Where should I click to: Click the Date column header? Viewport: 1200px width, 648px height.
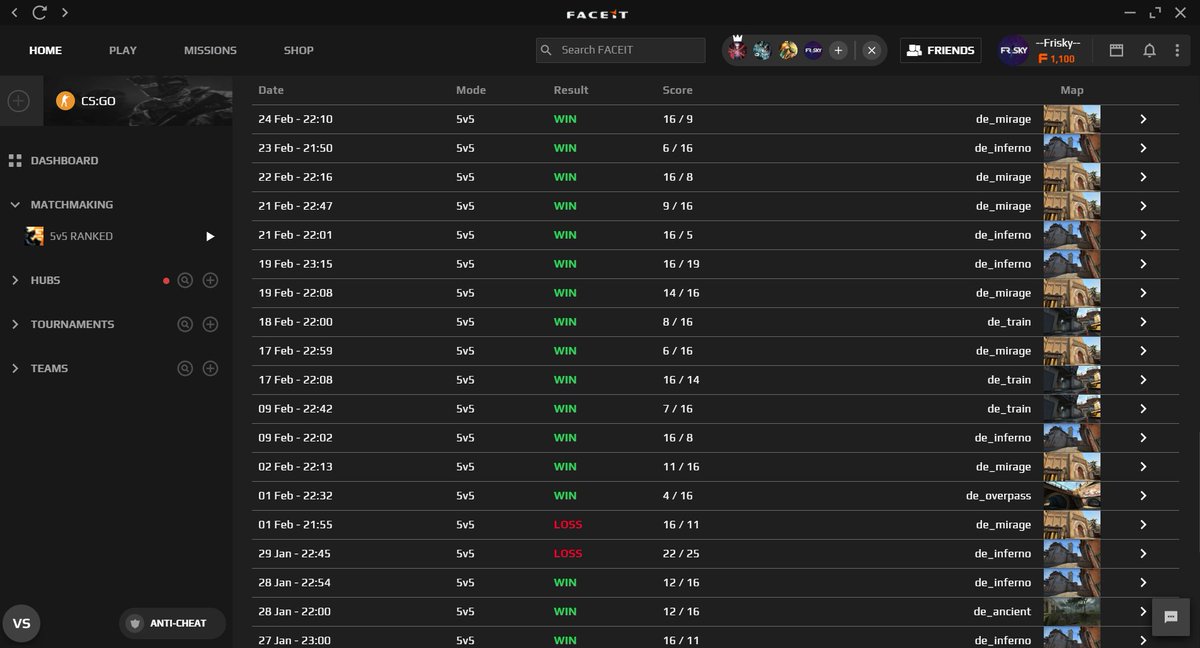[x=271, y=90]
